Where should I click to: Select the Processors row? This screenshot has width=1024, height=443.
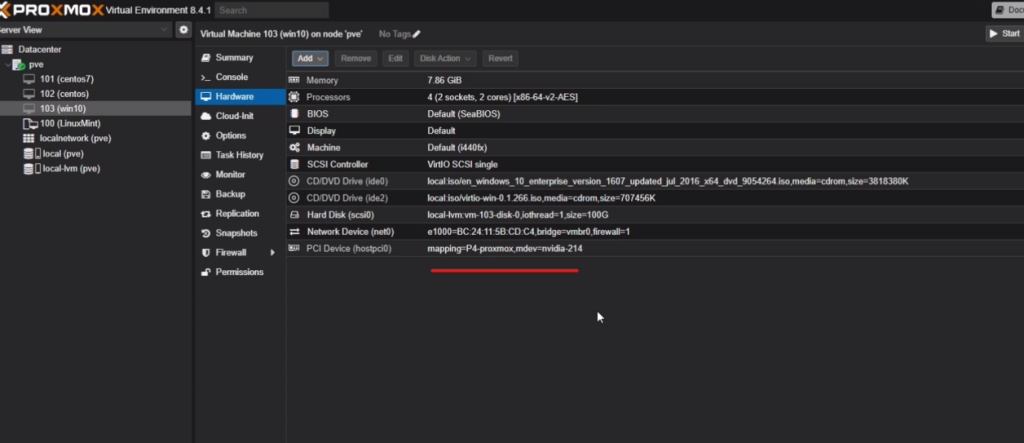coord(655,97)
